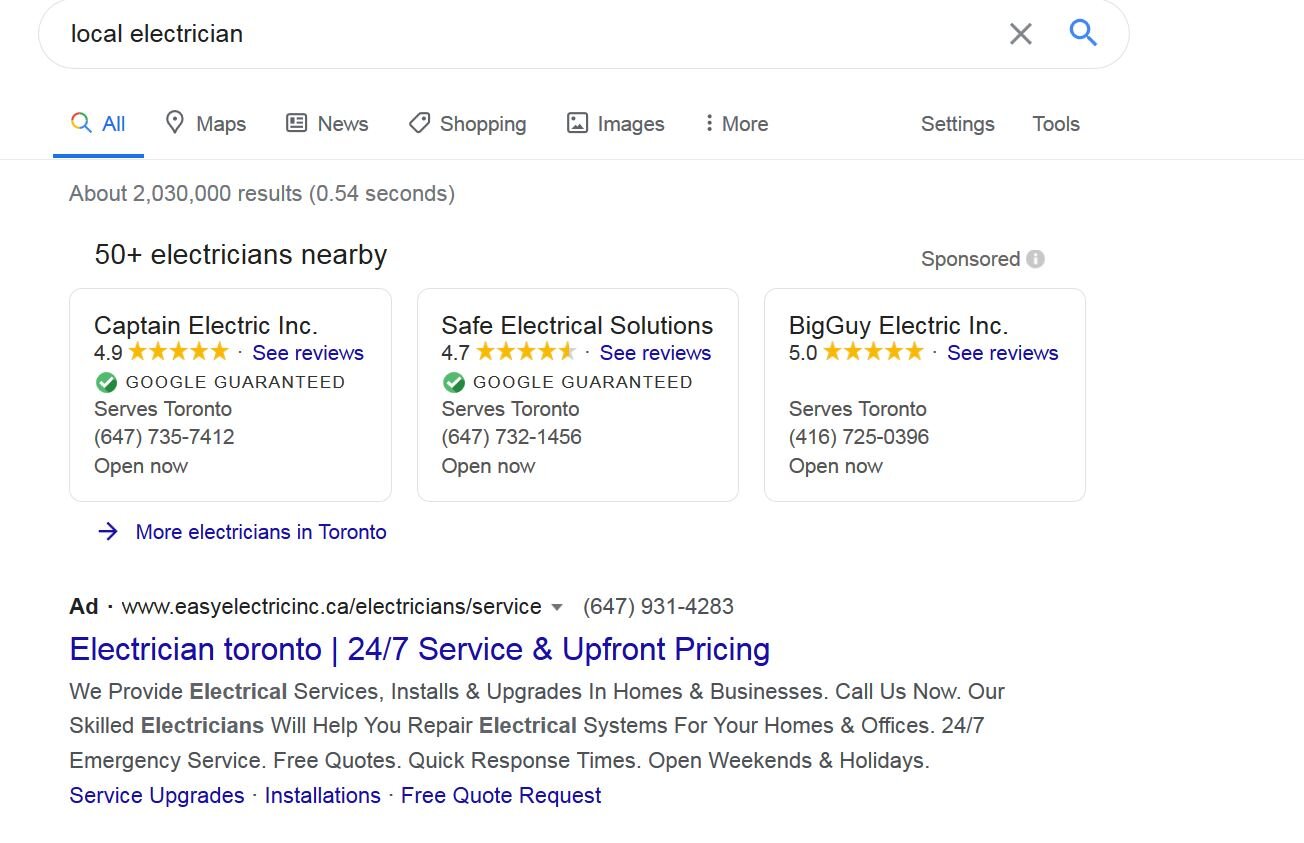Open the Installations sitelink
Screen dimensions: 1304x843
point(322,796)
